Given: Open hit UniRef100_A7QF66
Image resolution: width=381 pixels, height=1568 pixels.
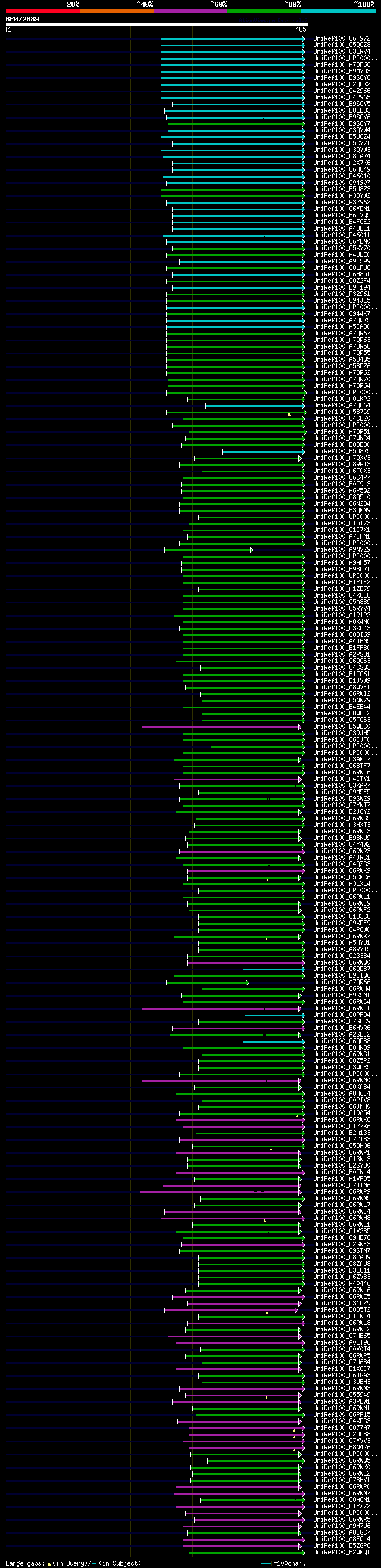Looking at the screenshot, I should 342,64.
